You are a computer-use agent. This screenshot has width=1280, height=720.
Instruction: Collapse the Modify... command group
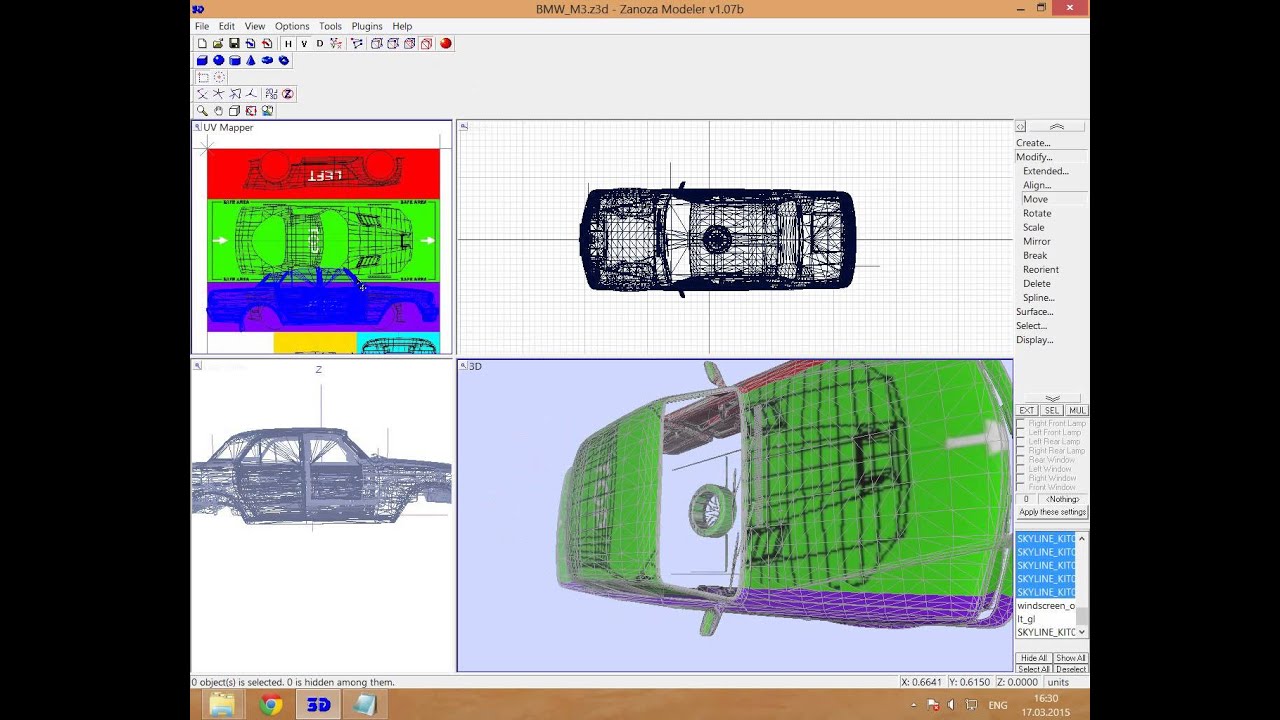(1034, 157)
